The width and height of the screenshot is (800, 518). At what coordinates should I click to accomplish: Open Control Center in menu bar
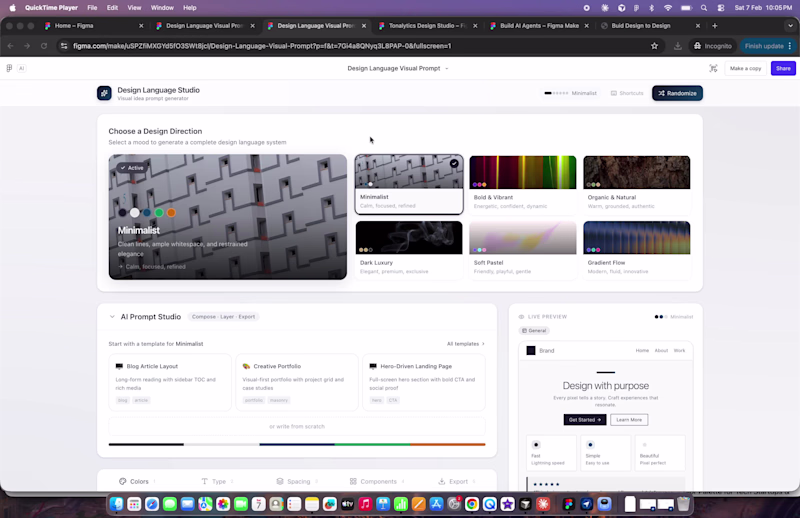pos(721,8)
